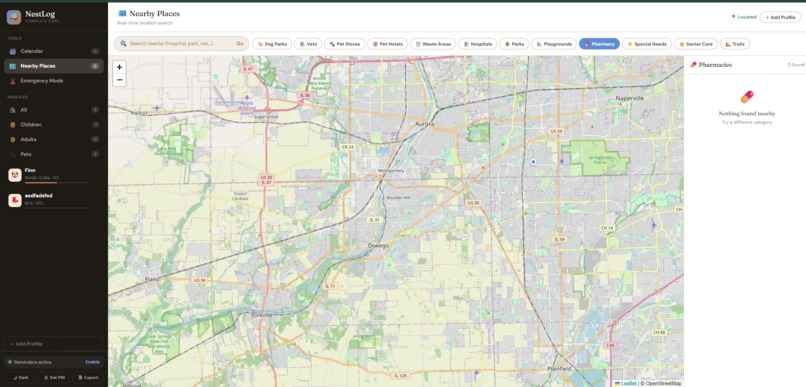Click the Nothing found nearby message
806x387 pixels.
click(746, 114)
